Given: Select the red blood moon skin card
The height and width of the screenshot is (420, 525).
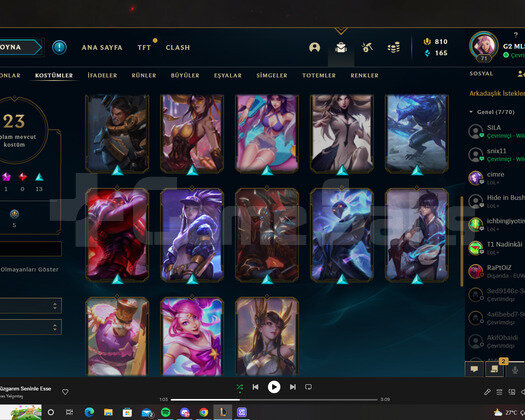Looking at the screenshot, I should tap(117, 234).
